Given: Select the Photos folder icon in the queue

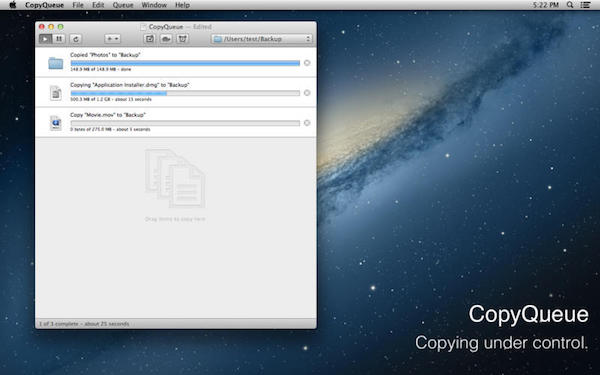Looking at the screenshot, I should coord(55,63).
